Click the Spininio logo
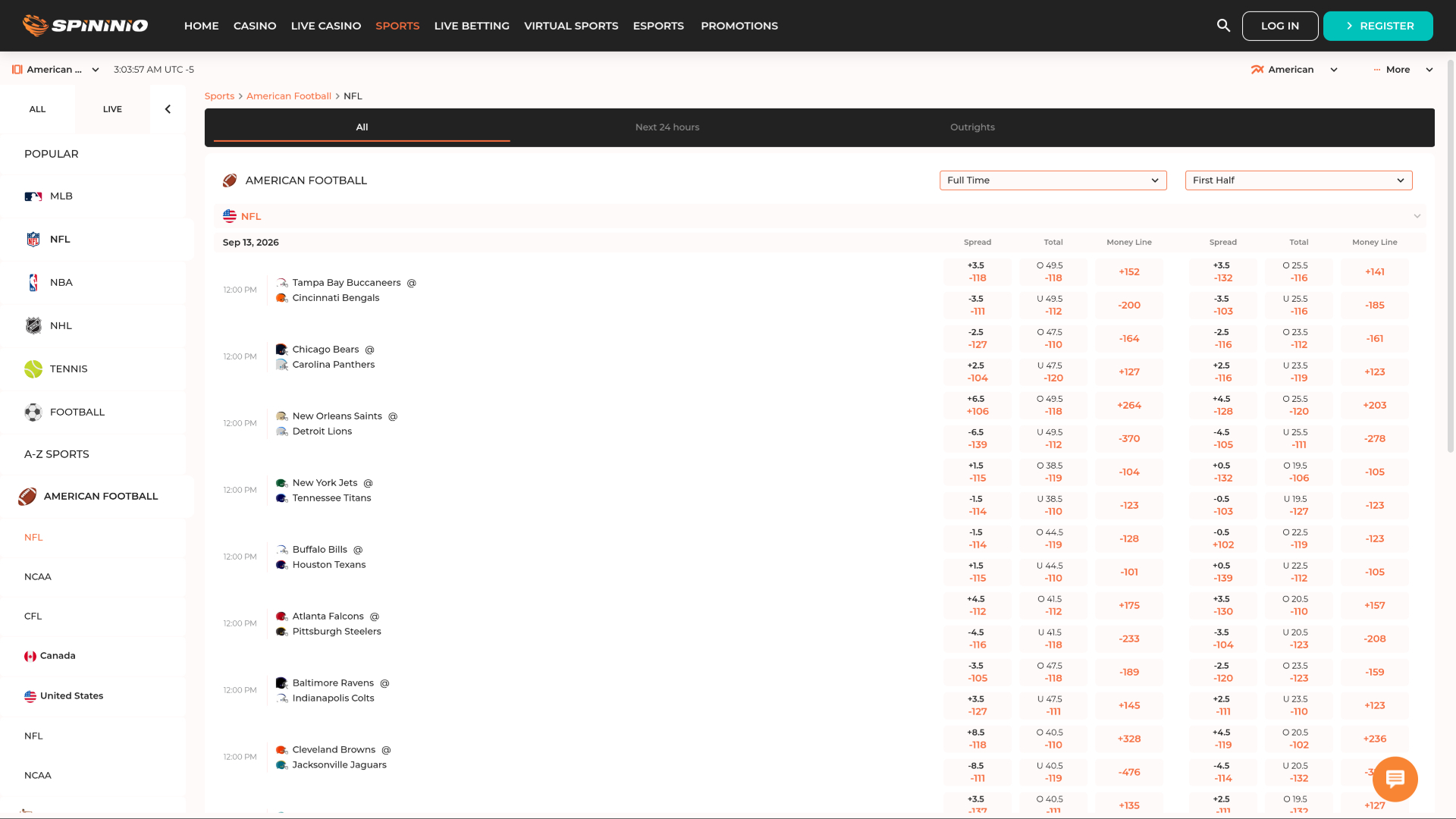Image resolution: width=1456 pixels, height=819 pixels. 85,25
